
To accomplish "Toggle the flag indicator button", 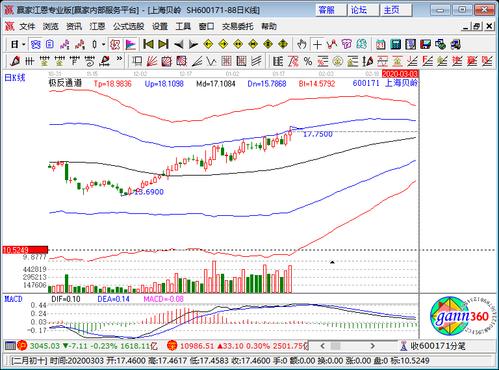I will coord(130,44).
